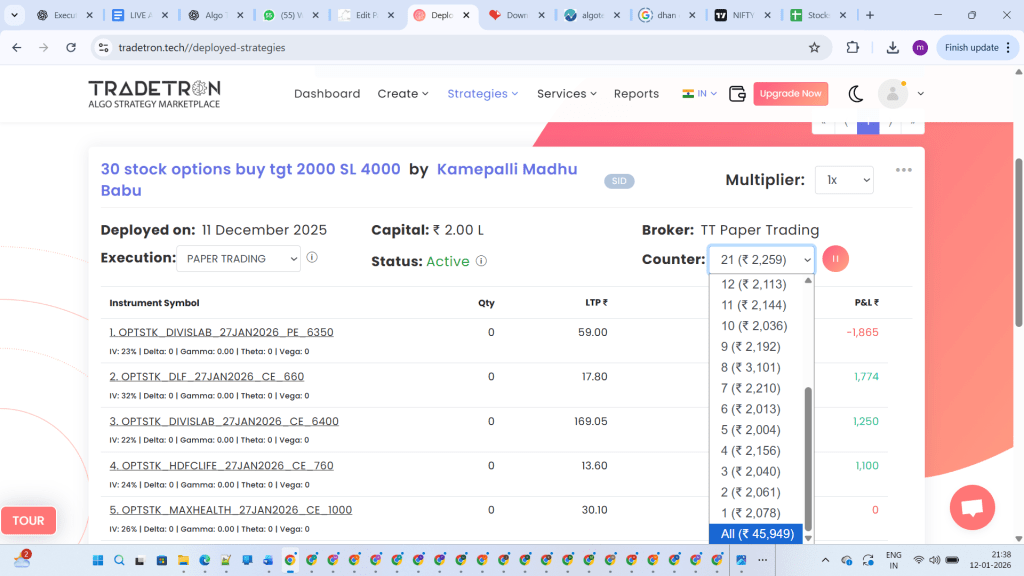Viewport: 1024px width, 576px height.
Task: Click the TOUR button
Action: pos(28,520)
